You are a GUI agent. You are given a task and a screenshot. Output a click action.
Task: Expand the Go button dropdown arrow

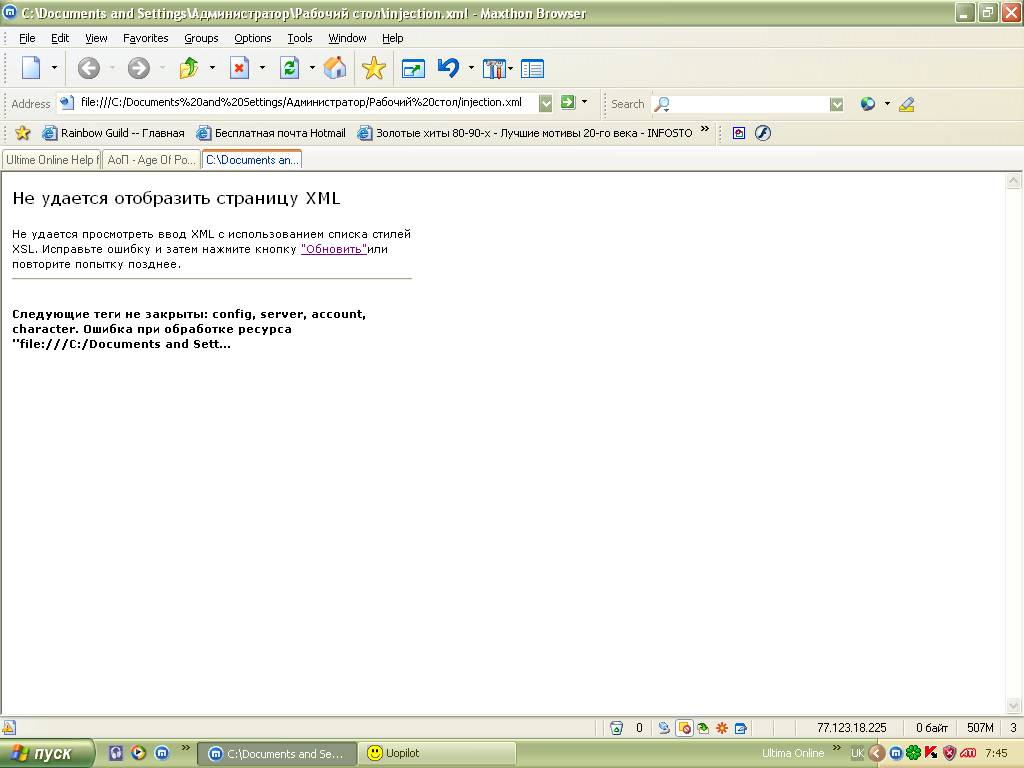tap(584, 103)
